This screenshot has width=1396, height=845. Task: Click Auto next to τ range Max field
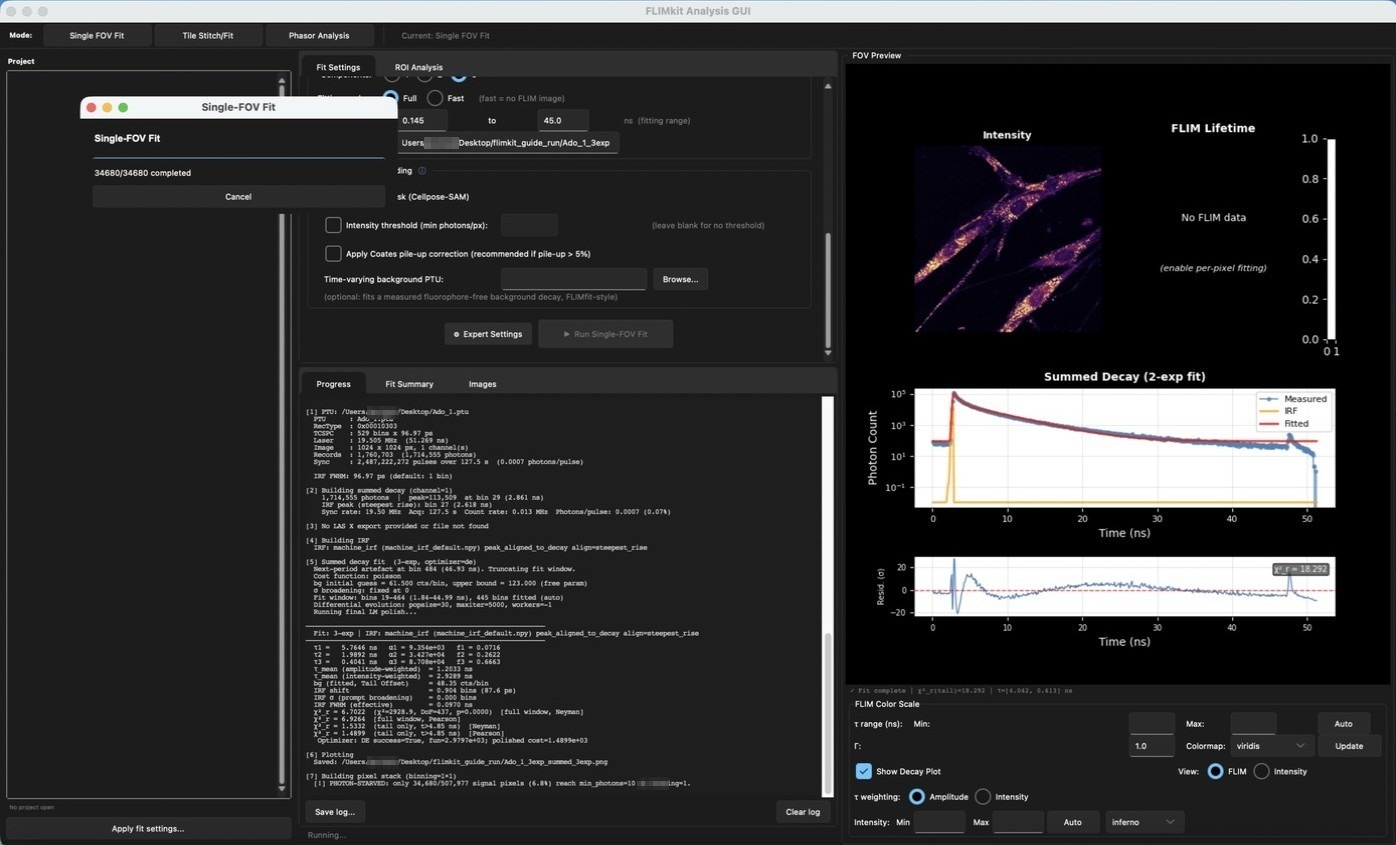point(1343,723)
